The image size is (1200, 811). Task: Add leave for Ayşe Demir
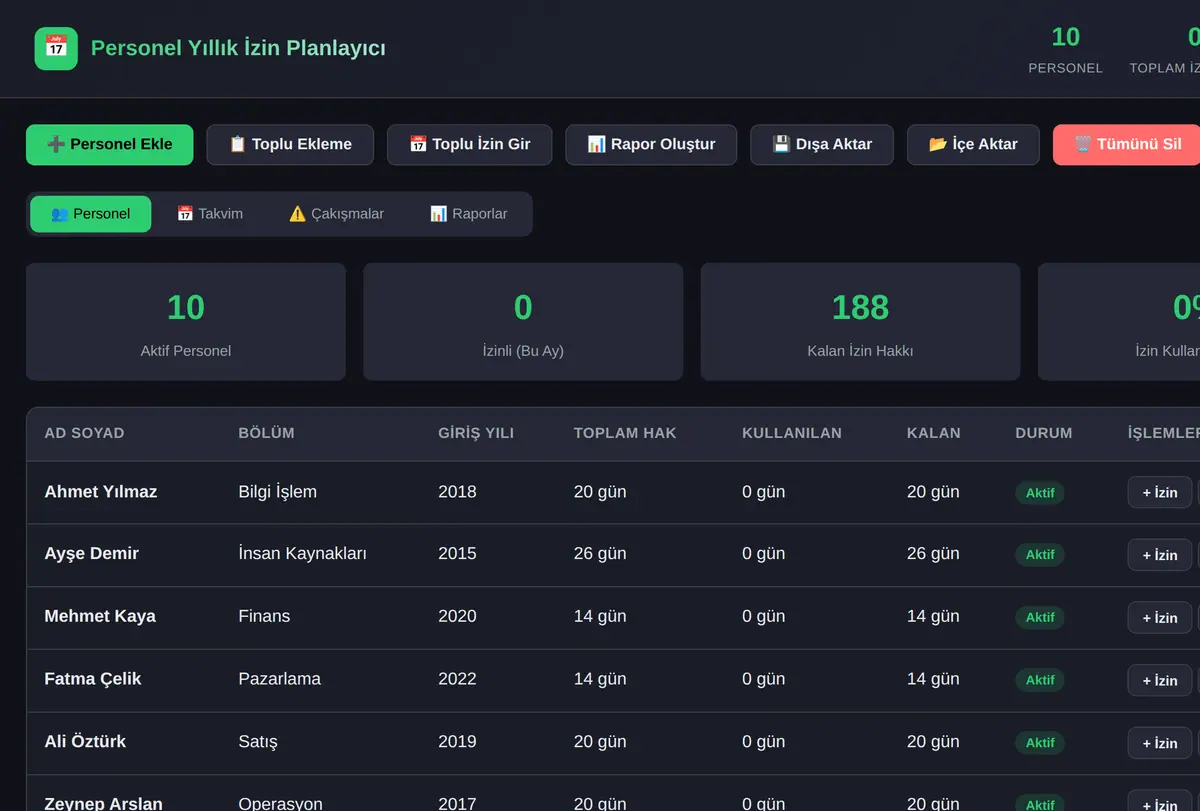tap(1160, 555)
